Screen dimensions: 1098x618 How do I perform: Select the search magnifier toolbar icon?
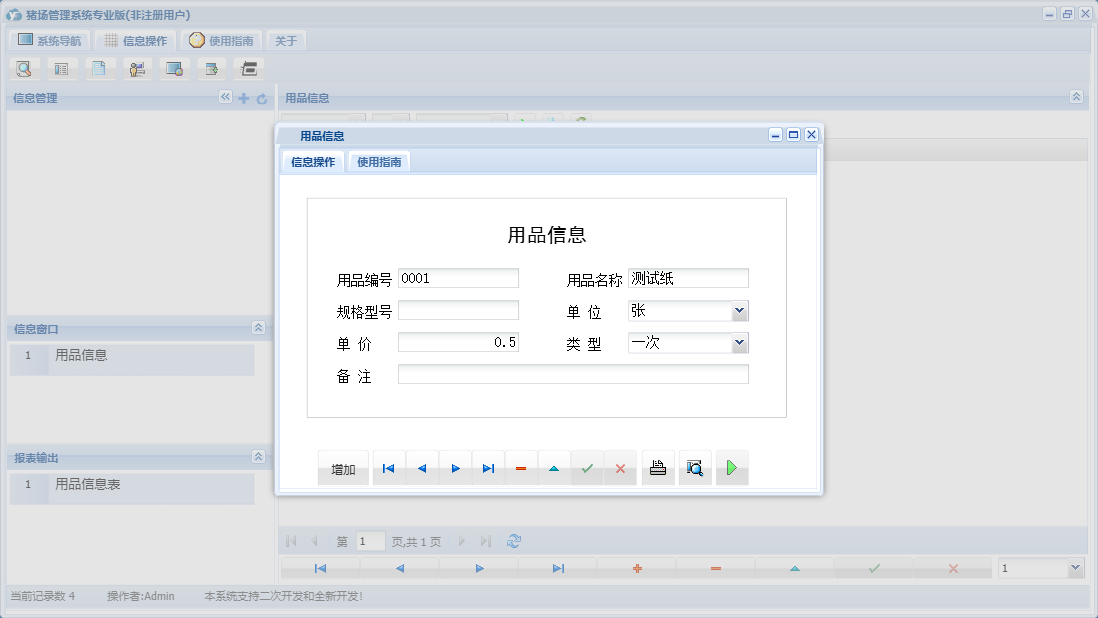tap(23, 68)
